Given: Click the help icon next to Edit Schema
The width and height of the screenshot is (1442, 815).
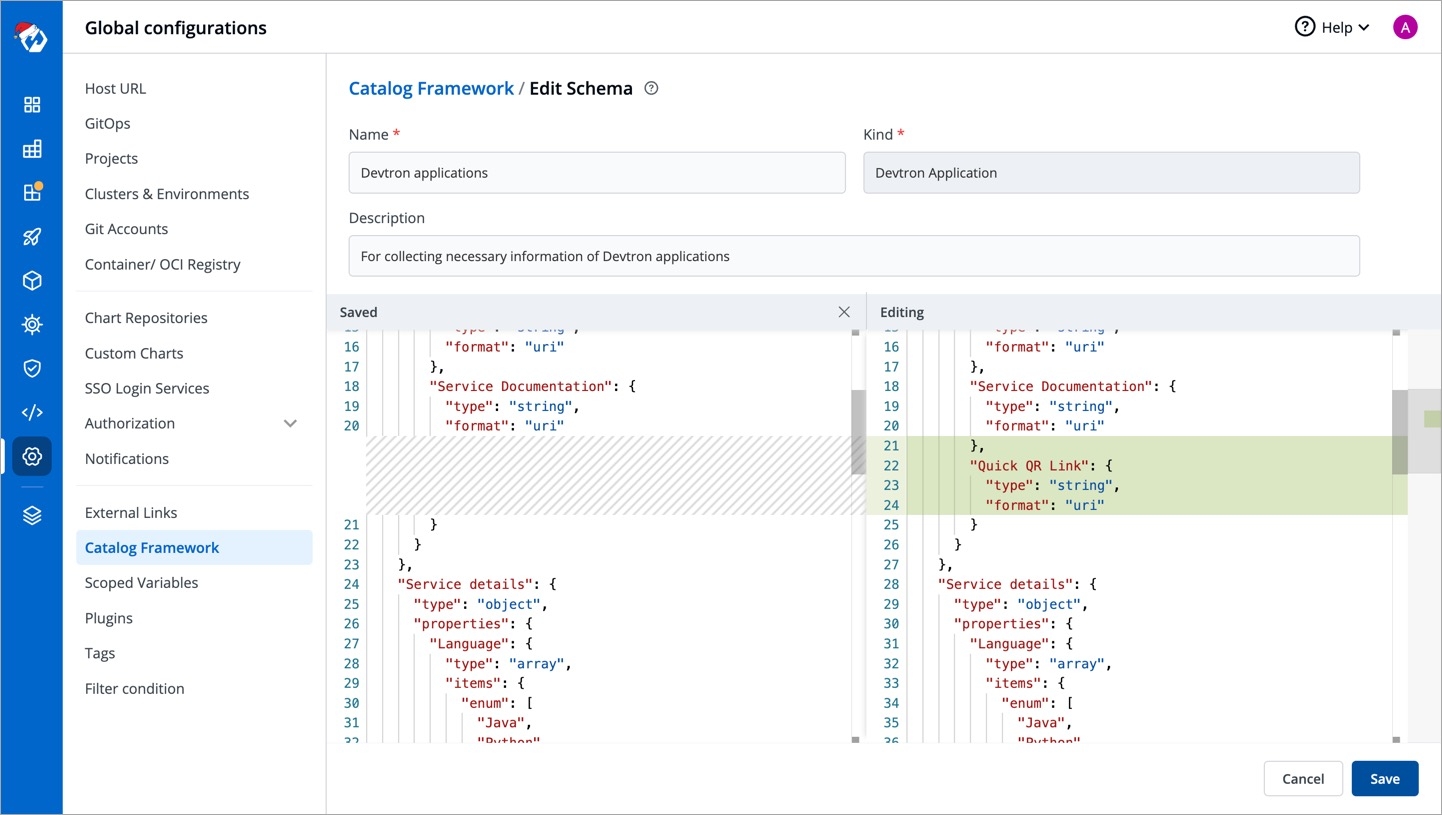Looking at the screenshot, I should pos(651,88).
